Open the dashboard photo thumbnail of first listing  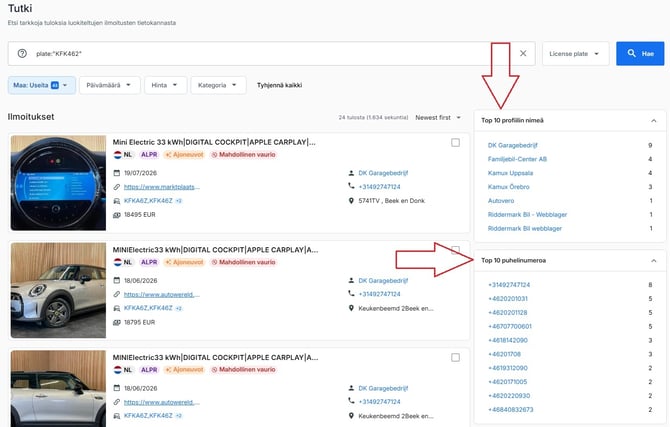(58, 183)
